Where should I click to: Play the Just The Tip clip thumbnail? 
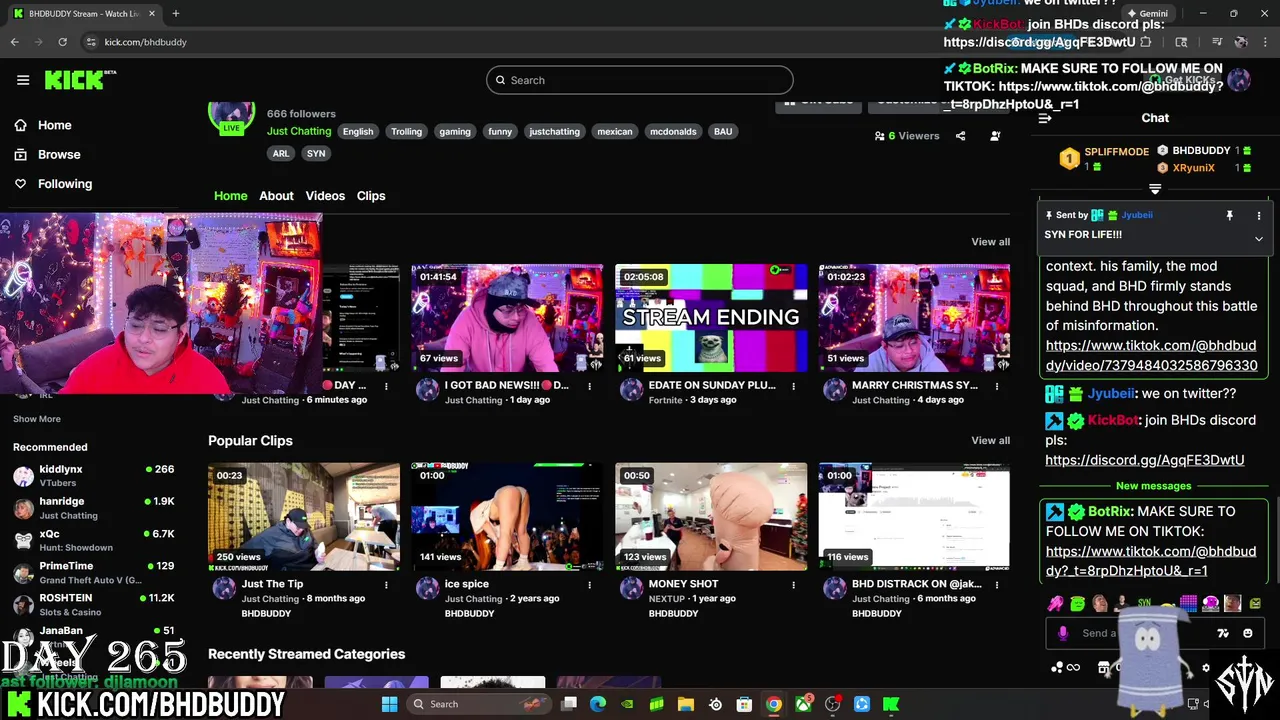click(x=303, y=516)
